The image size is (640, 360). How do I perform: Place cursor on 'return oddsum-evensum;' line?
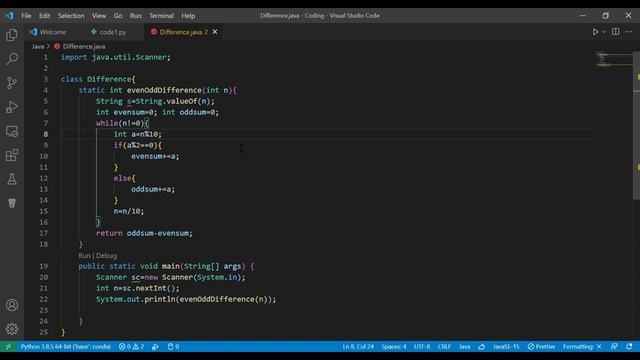pyautogui.click(x=144, y=233)
